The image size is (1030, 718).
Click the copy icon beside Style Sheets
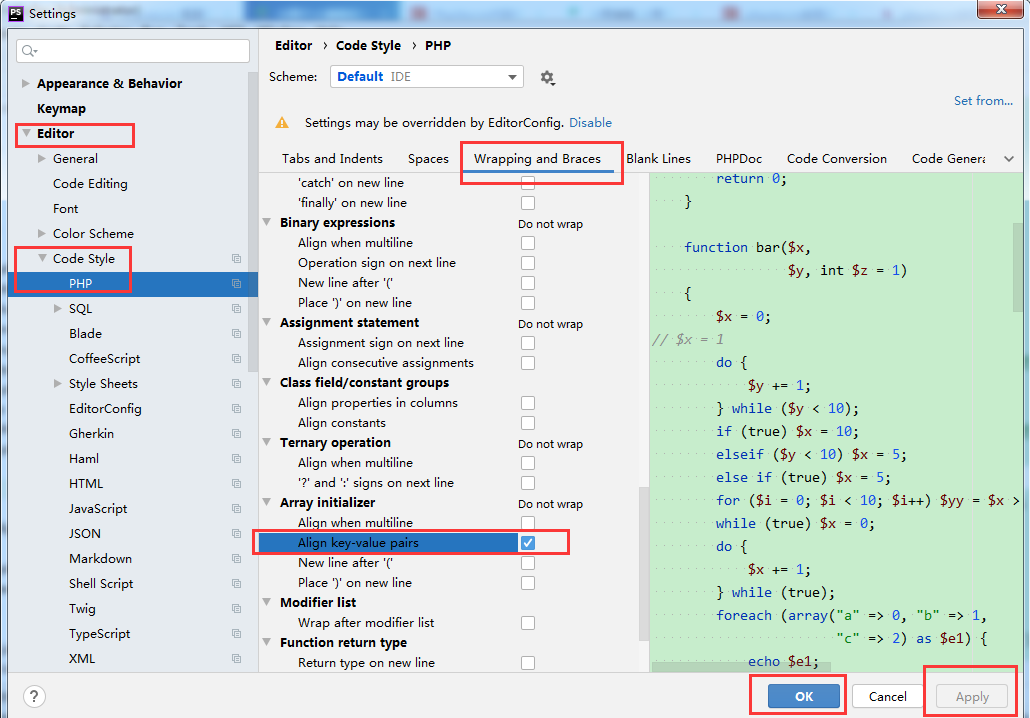236,384
